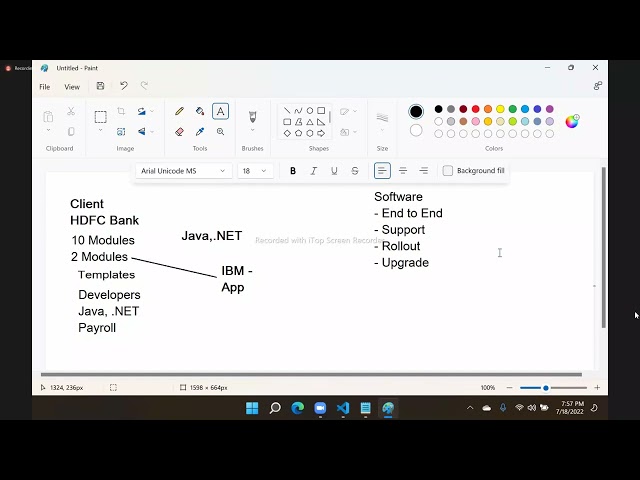Open Visual Studio Code from taskbar

[x=343, y=408]
